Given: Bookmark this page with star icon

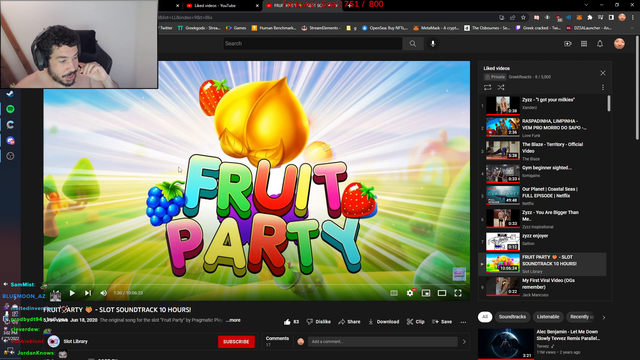Looking at the screenshot, I should (523, 18).
